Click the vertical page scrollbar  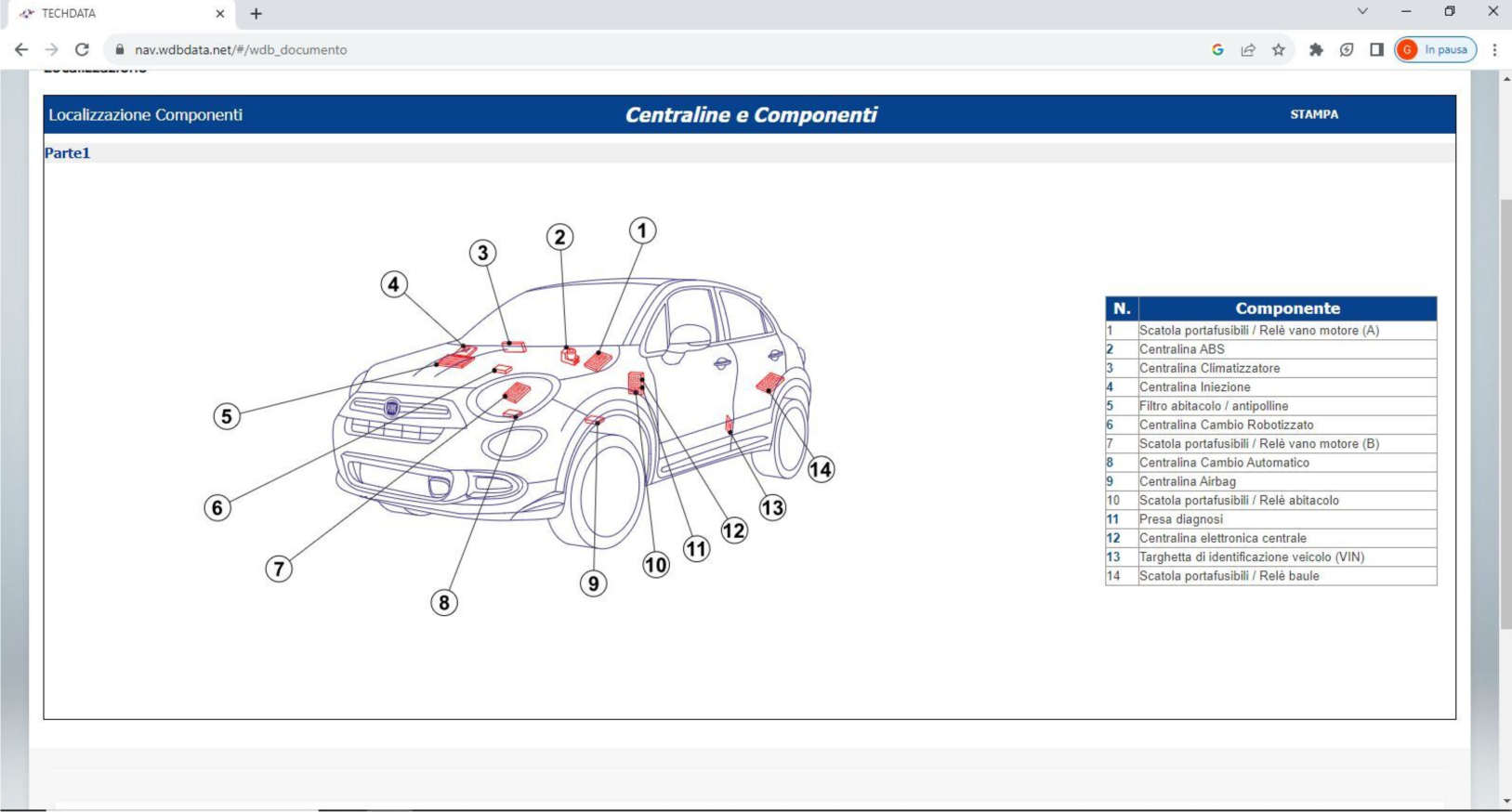click(1505, 413)
